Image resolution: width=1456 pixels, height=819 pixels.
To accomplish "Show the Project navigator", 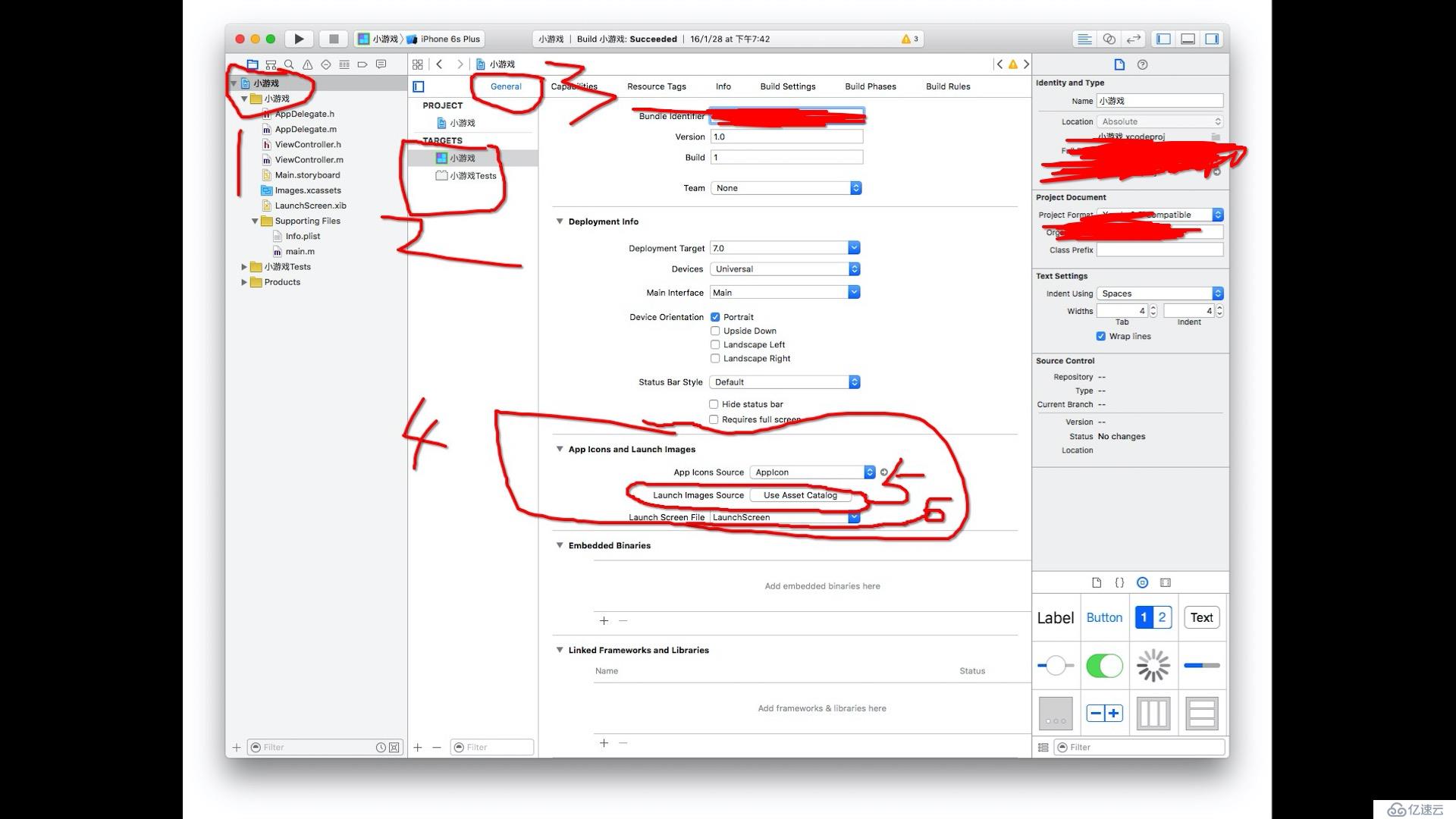I will click(x=253, y=64).
